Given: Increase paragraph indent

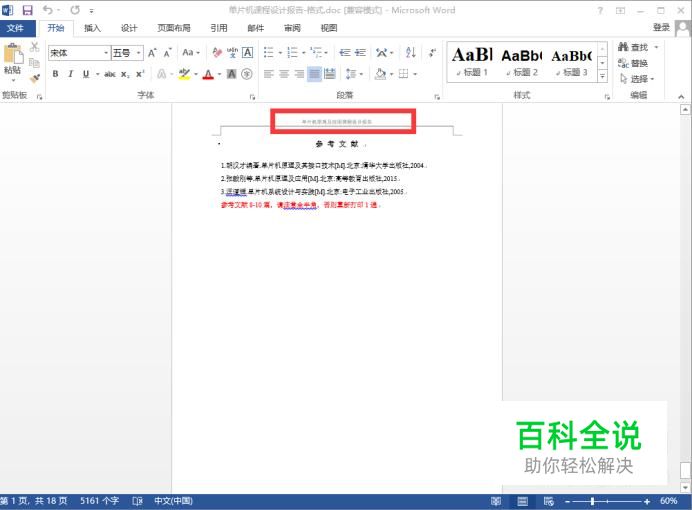Looking at the screenshot, I should 361,53.
